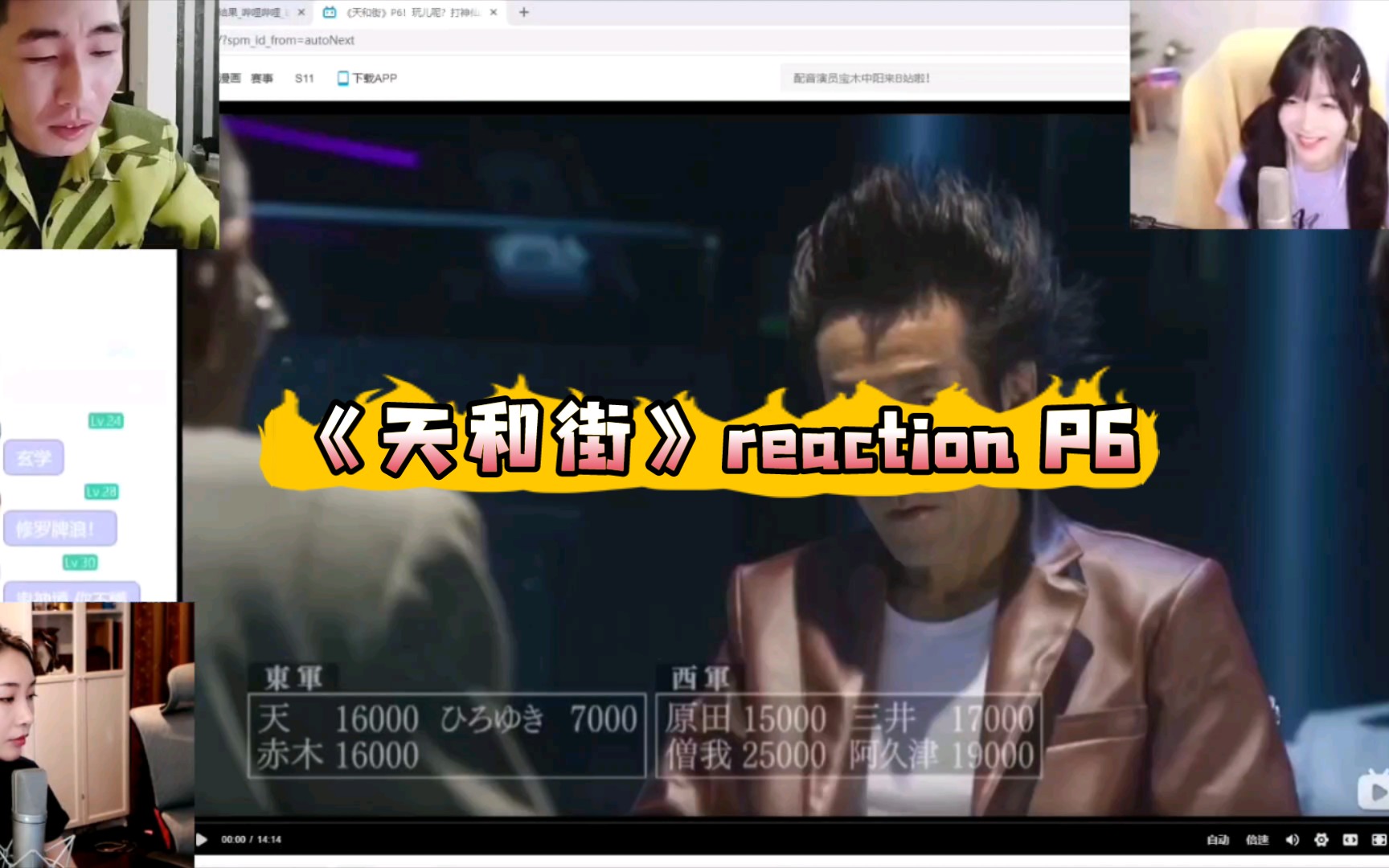The width and height of the screenshot is (1389, 868).
Task: Click the Bilibili logo watermark in video
Action: (x=1373, y=790)
